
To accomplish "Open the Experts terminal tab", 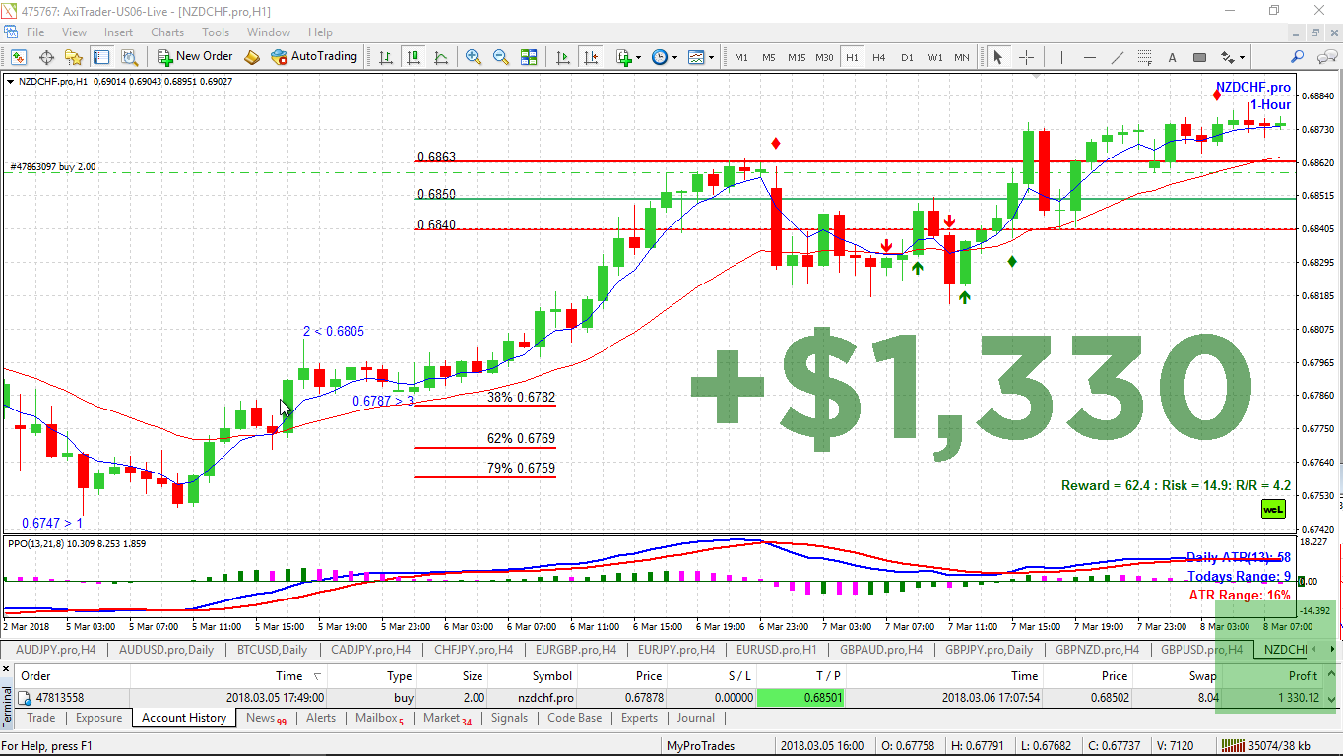I will (x=639, y=718).
